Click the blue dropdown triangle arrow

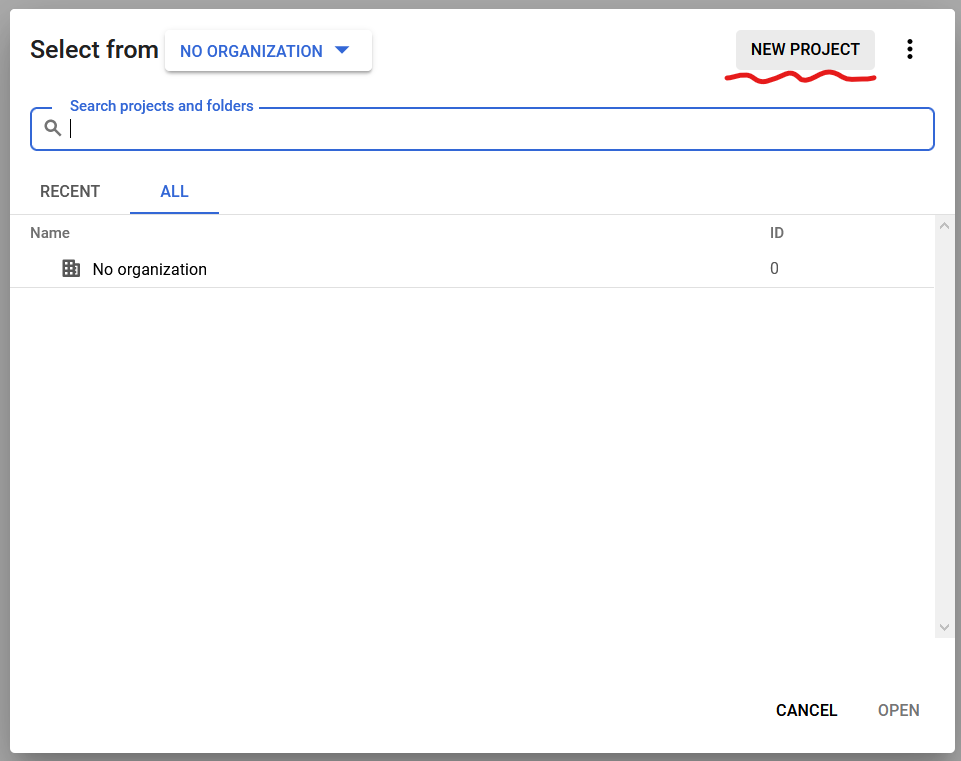pos(342,50)
